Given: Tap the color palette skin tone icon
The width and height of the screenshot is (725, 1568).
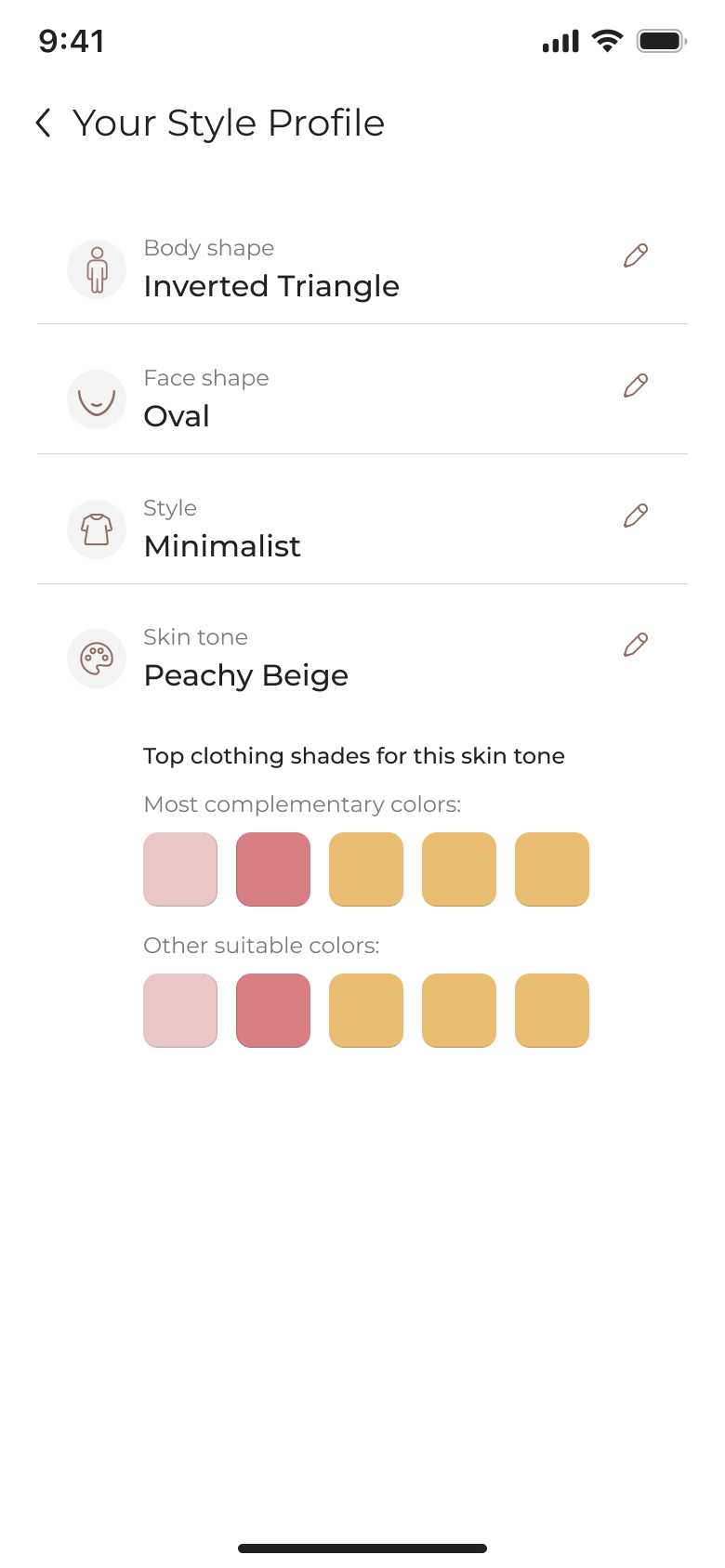Looking at the screenshot, I should (x=97, y=659).
